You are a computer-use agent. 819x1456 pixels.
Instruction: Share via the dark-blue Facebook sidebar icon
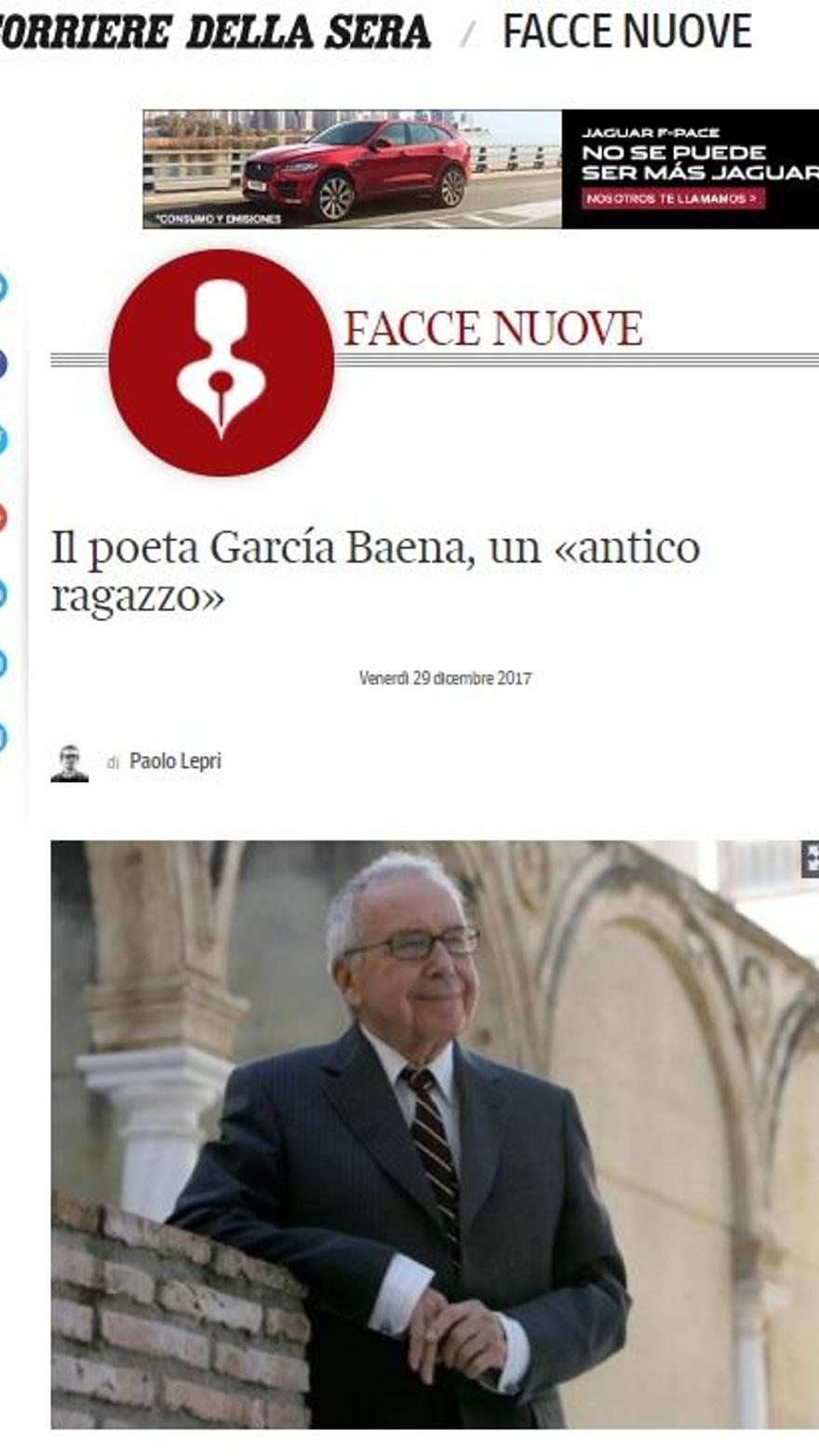click(x=2, y=364)
